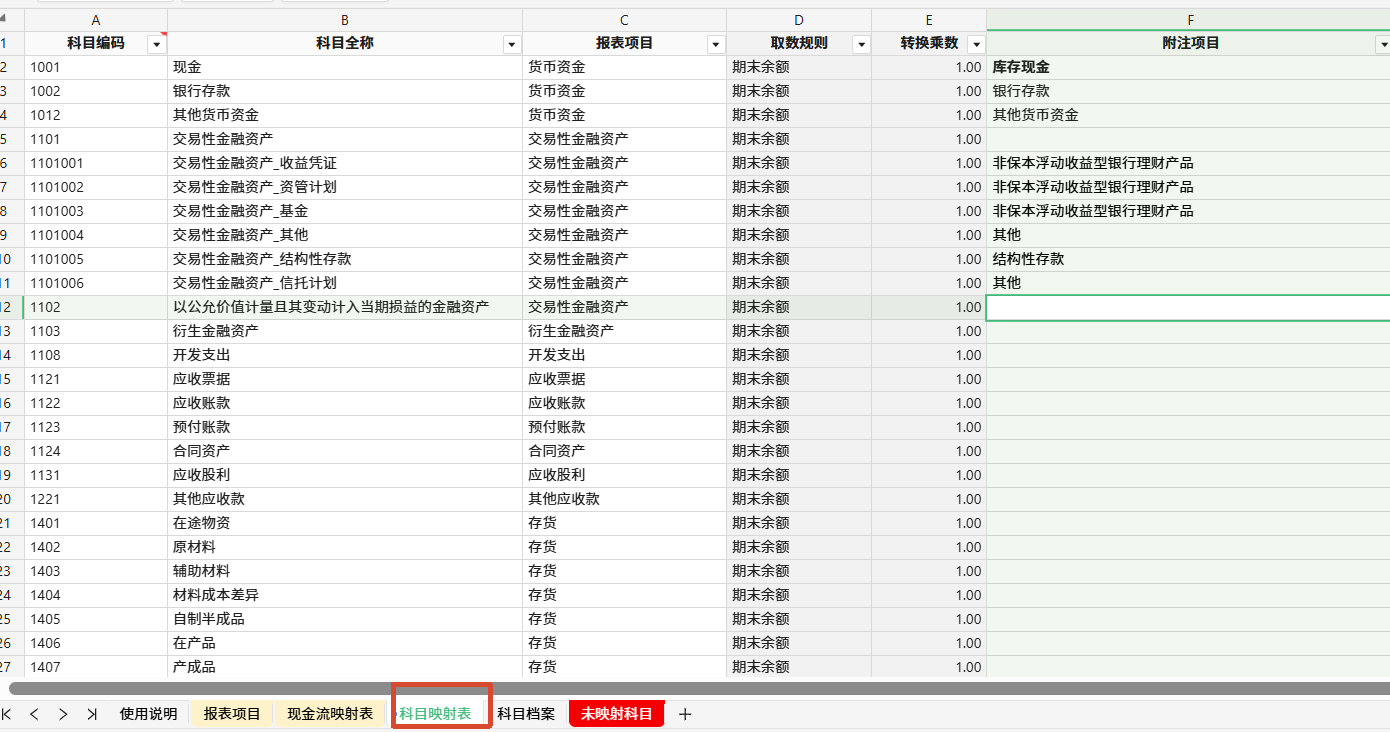Click the code 1221 cell

coord(96,499)
